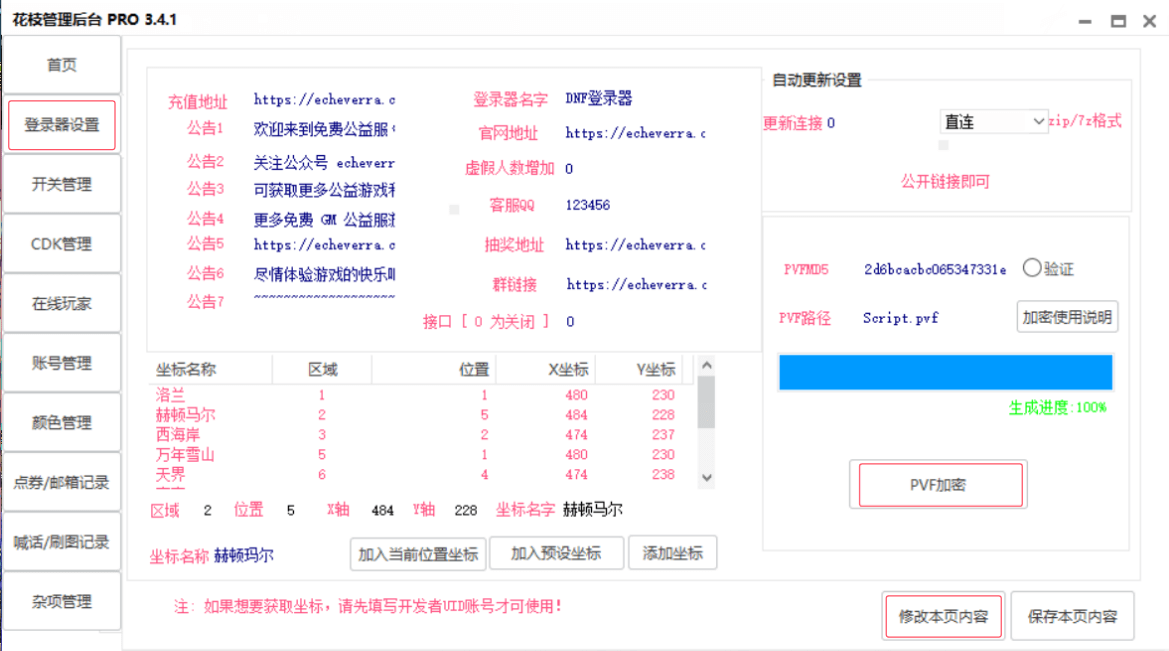The image size is (1169, 651).
Task: Open 账号管理 section
Action: tap(61, 363)
